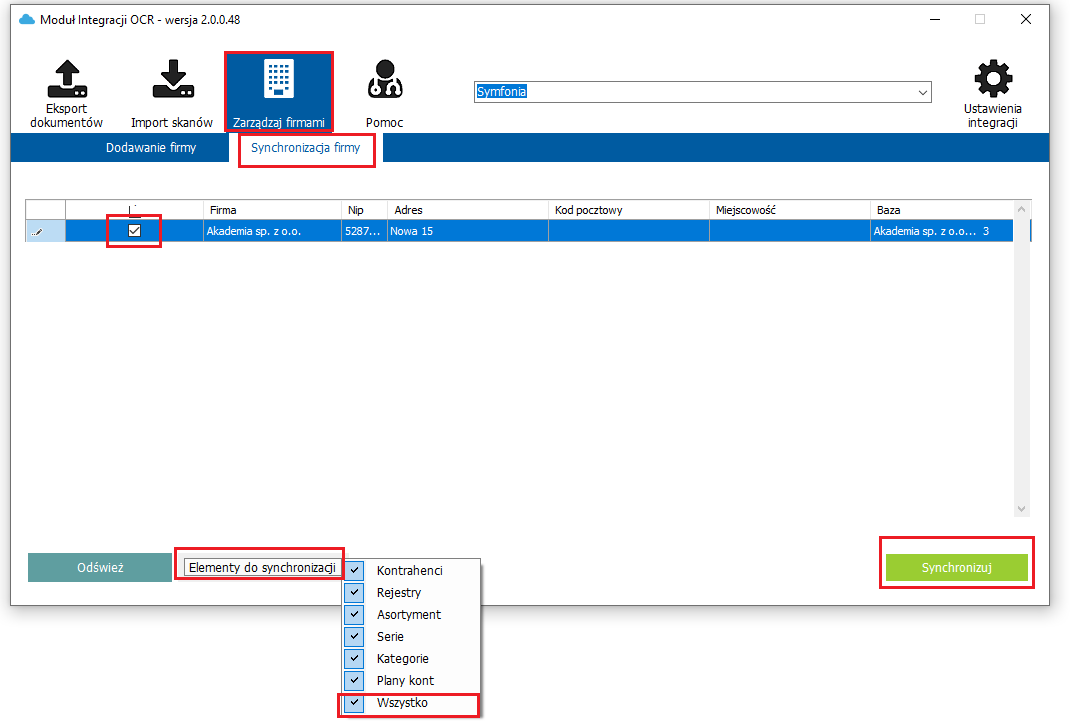This screenshot has width=1070, height=721.
Task: Click the cloud app icon in title bar
Action: click(x=27, y=20)
